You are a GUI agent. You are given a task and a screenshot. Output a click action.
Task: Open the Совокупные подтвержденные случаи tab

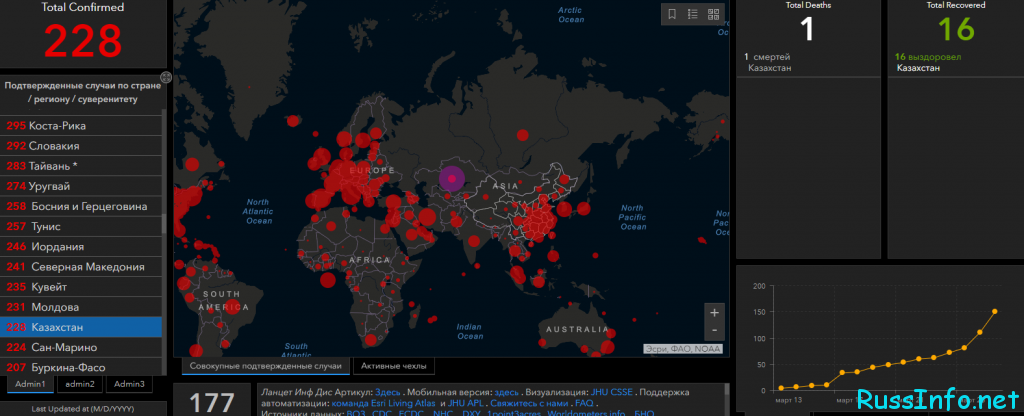[x=265, y=366]
